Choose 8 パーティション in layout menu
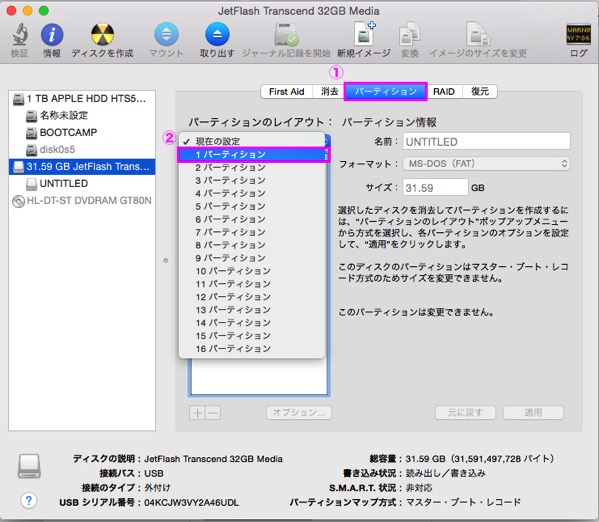599x522 pixels. (x=252, y=245)
